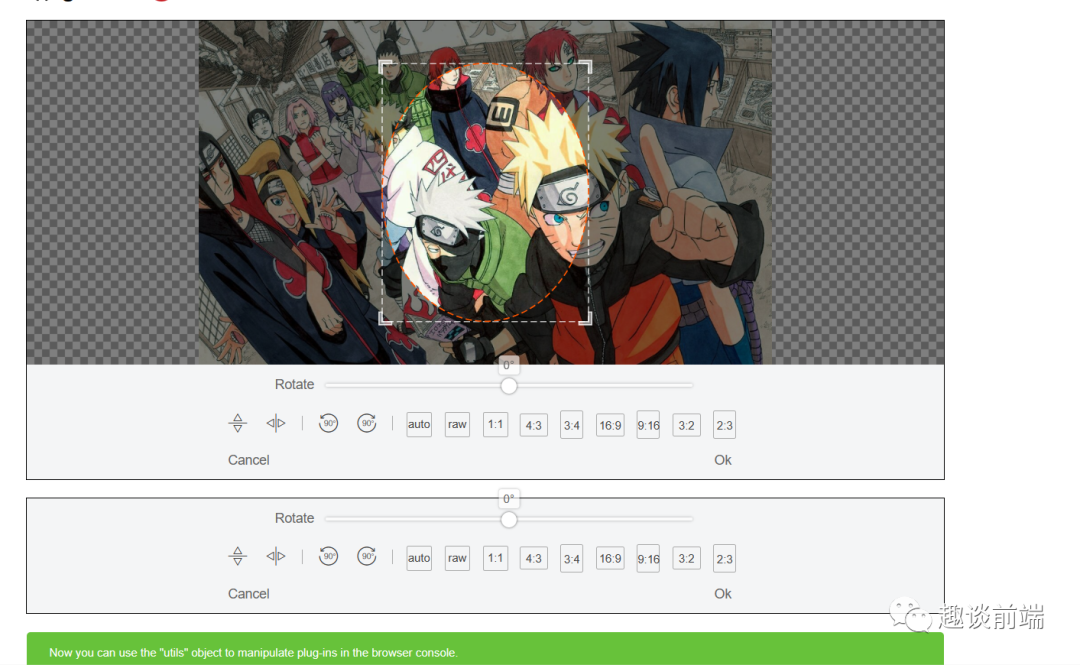
Task: Choose 2:3 ratio in upper panel
Action: click(725, 425)
